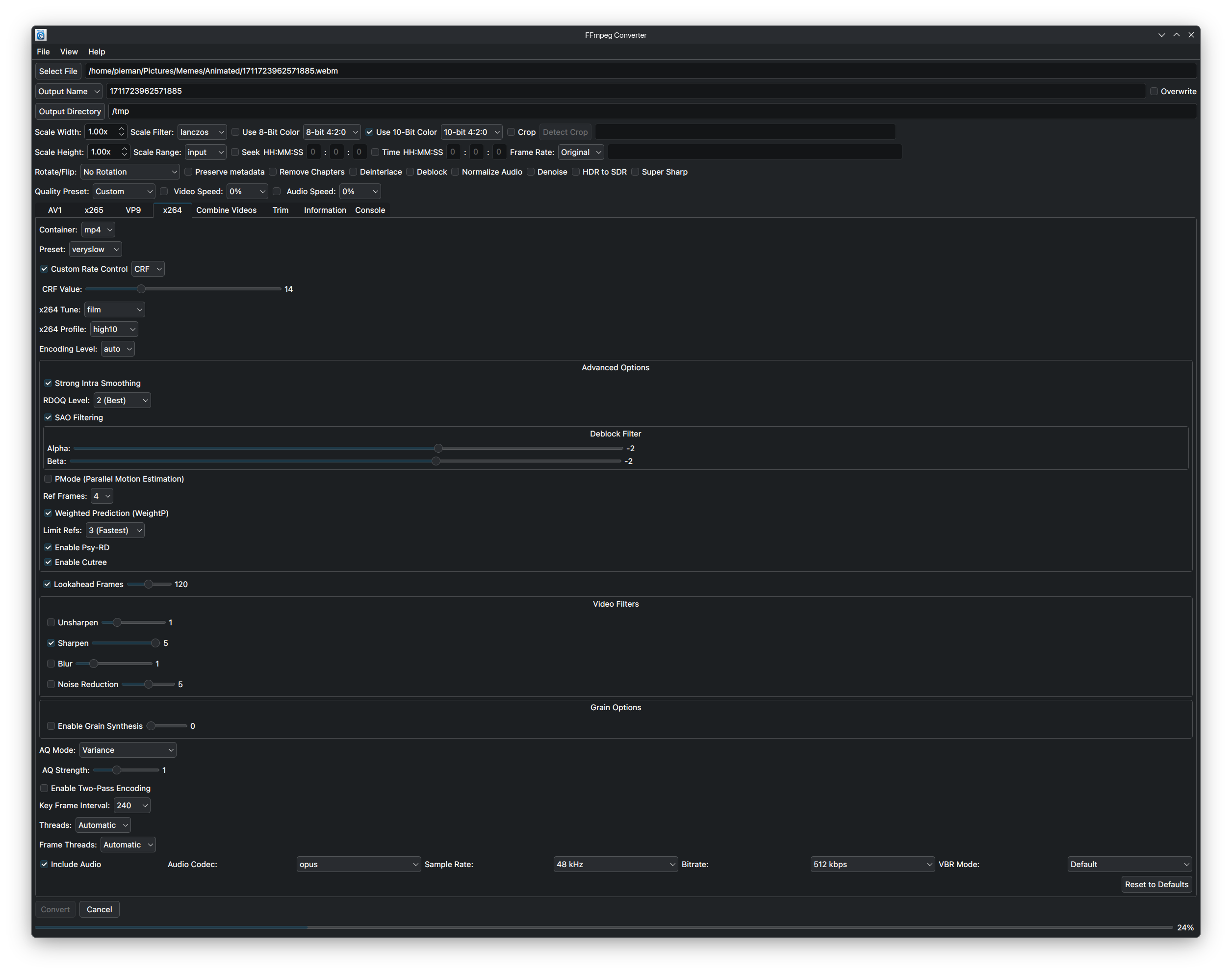
Task: Toggle Enable Two-Pass Encoding
Action: point(45,788)
